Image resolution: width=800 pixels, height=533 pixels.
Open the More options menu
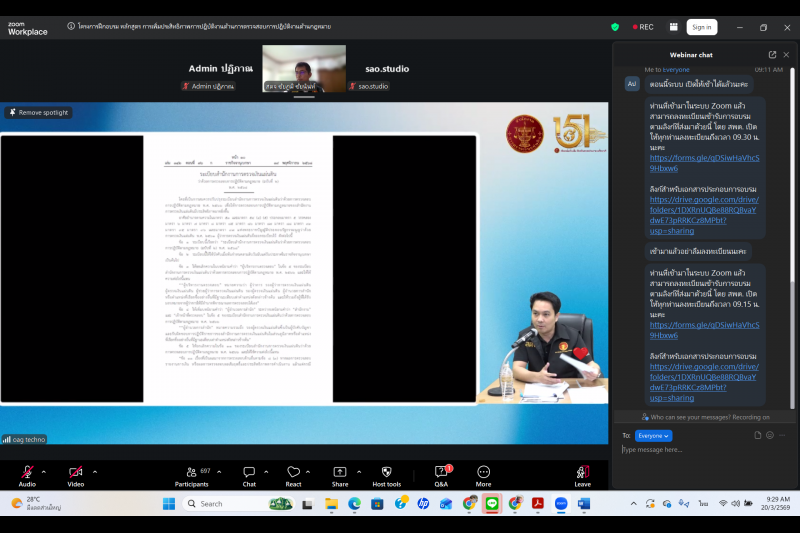pyautogui.click(x=483, y=472)
